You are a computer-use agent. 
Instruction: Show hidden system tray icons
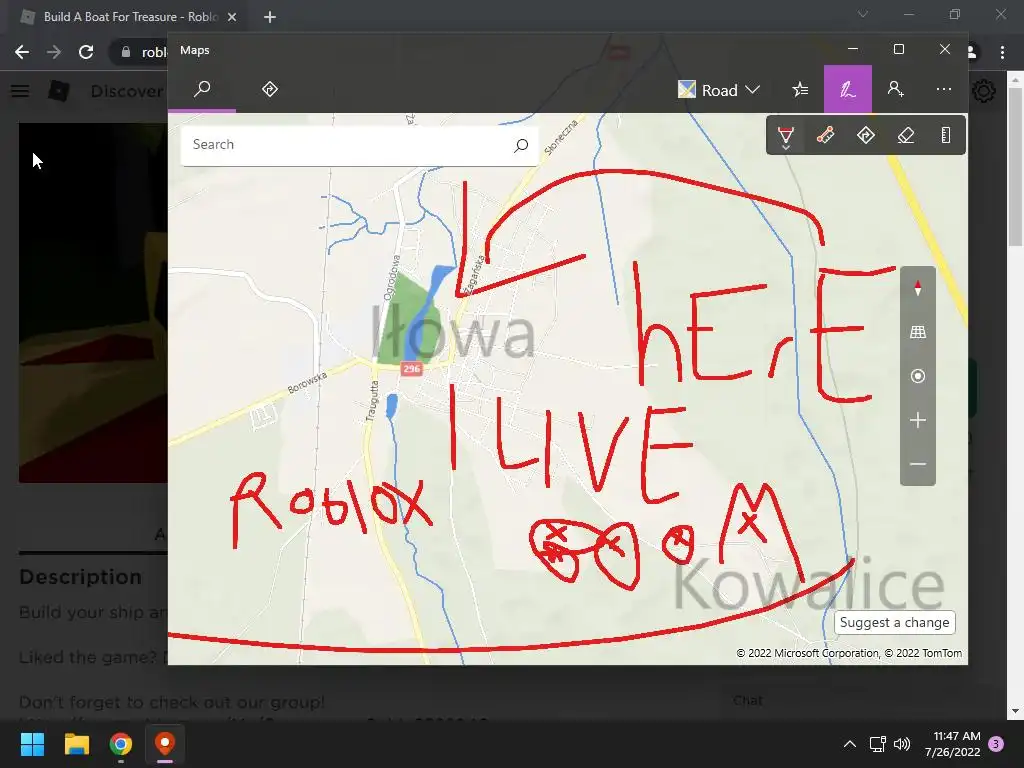tap(850, 744)
